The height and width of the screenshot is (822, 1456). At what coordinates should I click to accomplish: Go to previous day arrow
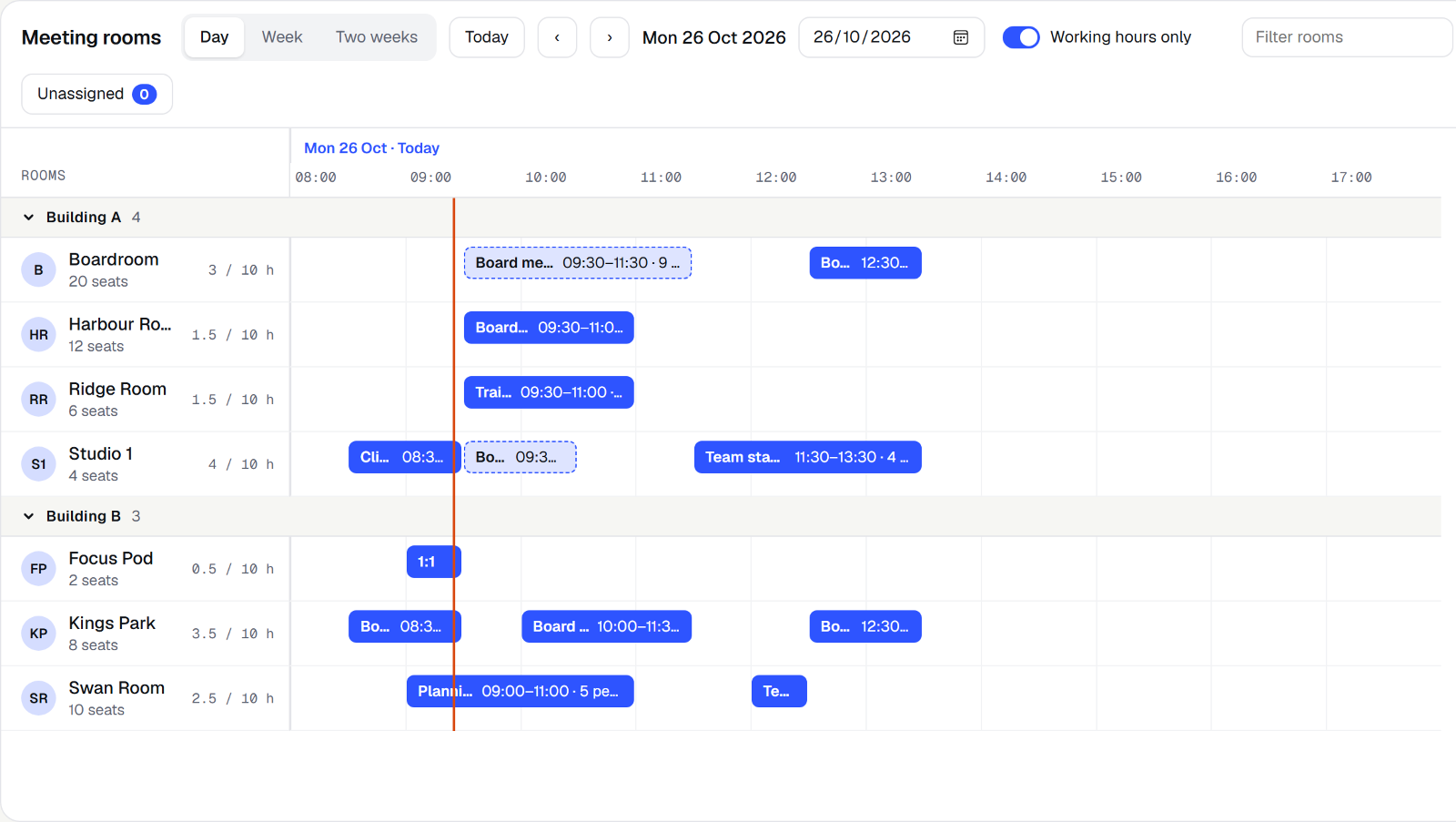[557, 37]
